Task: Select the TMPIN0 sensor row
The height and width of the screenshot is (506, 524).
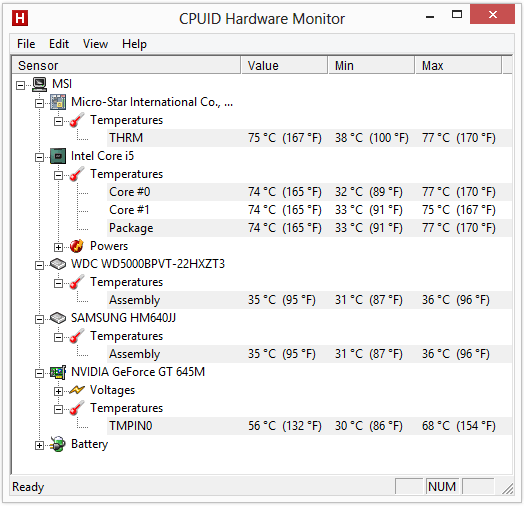Action: pos(309,426)
